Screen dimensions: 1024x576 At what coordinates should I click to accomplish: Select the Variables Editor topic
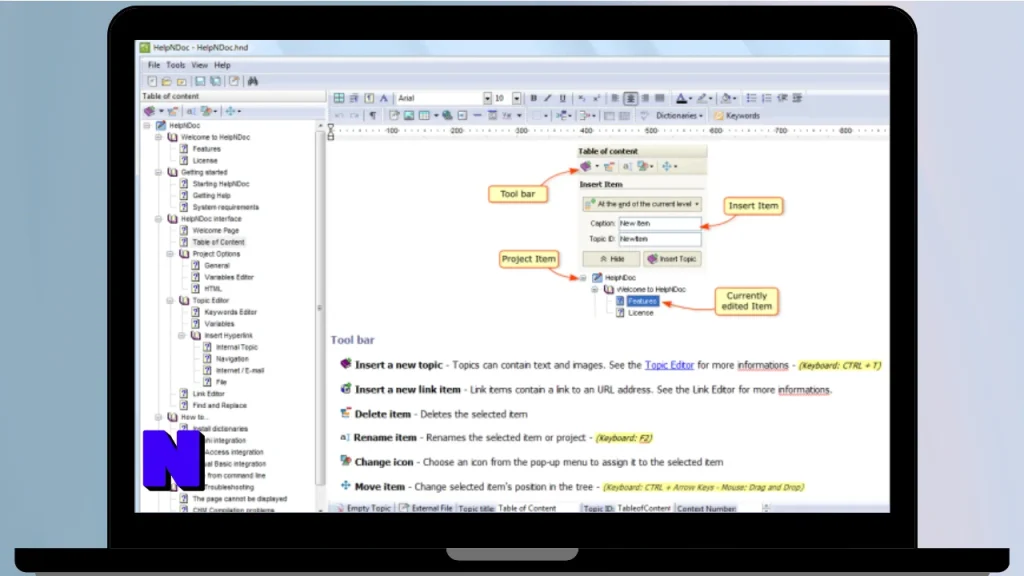(229, 278)
